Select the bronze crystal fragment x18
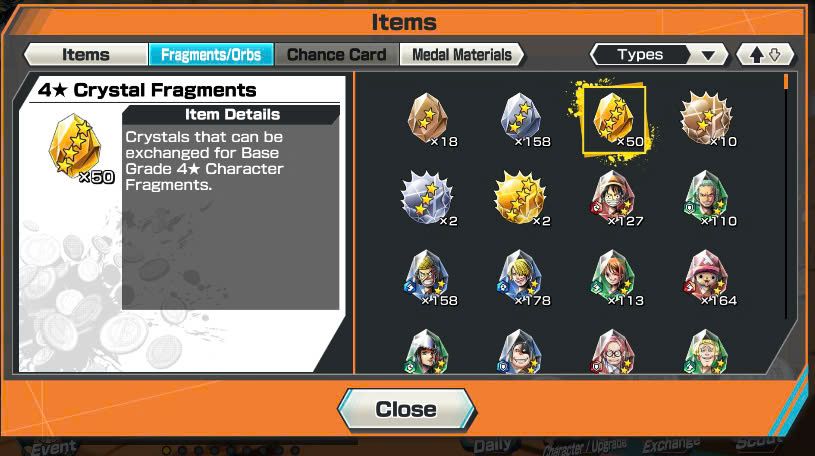 tap(428, 120)
